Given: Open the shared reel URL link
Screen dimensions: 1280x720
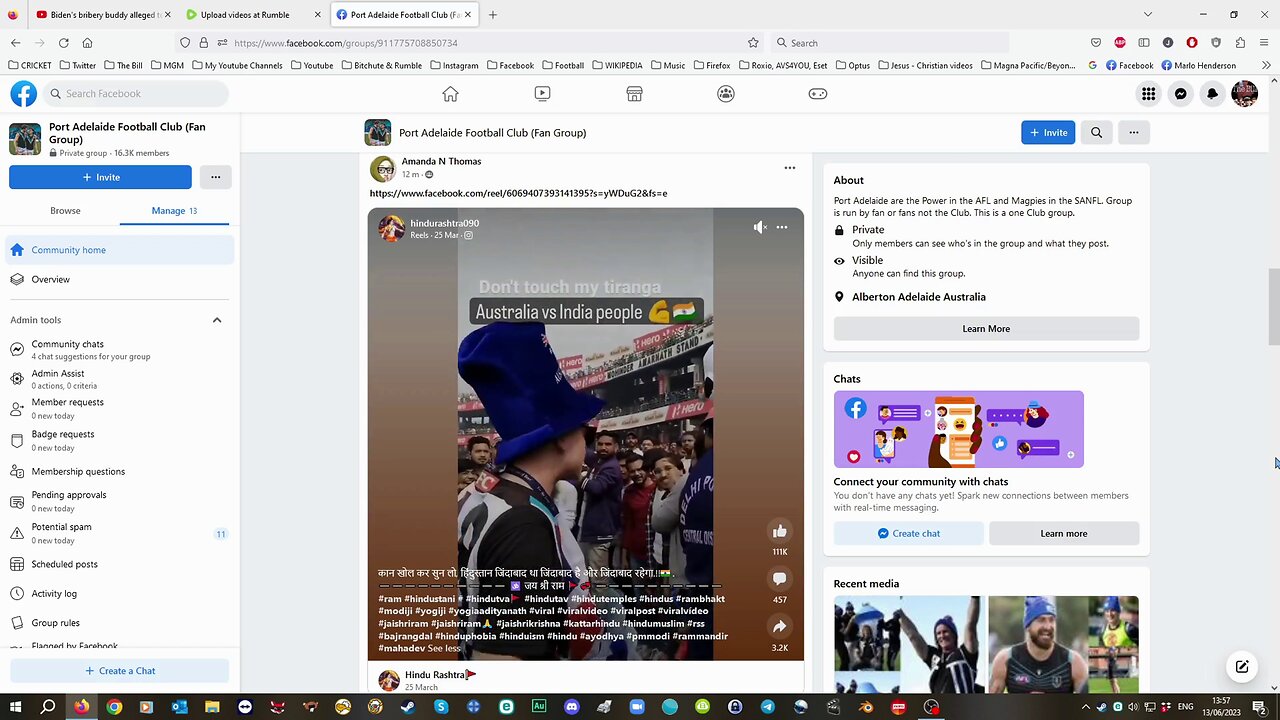Looking at the screenshot, I should pyautogui.click(x=518, y=193).
